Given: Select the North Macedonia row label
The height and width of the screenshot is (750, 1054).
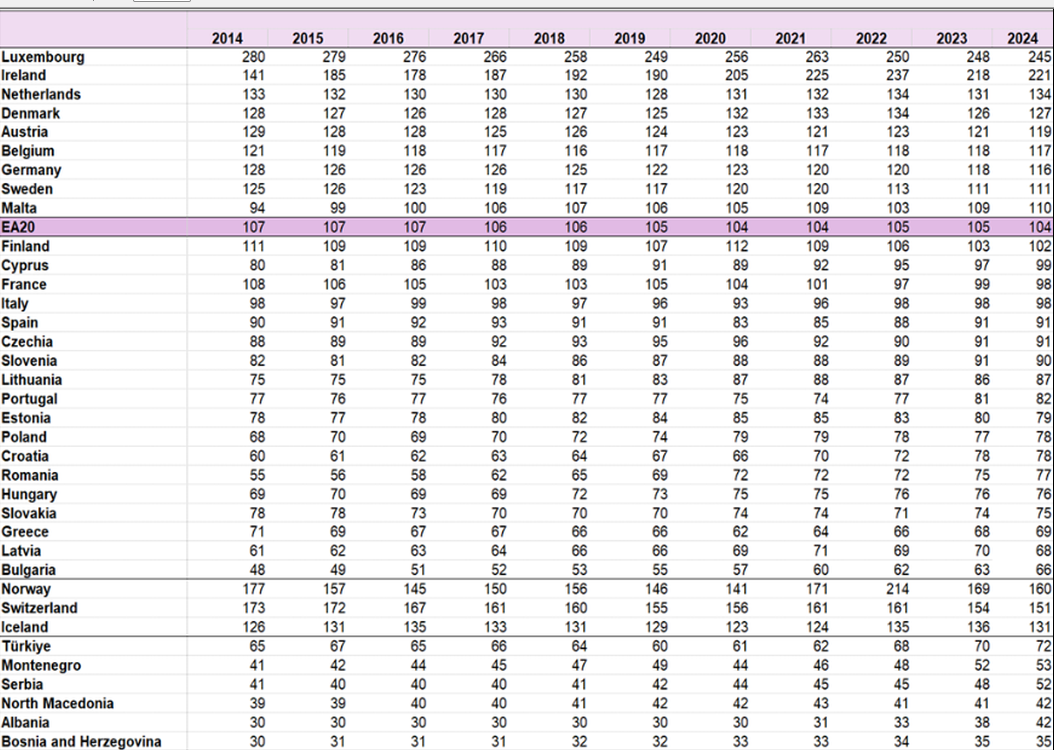Looking at the screenshot, I should tap(57, 703).
